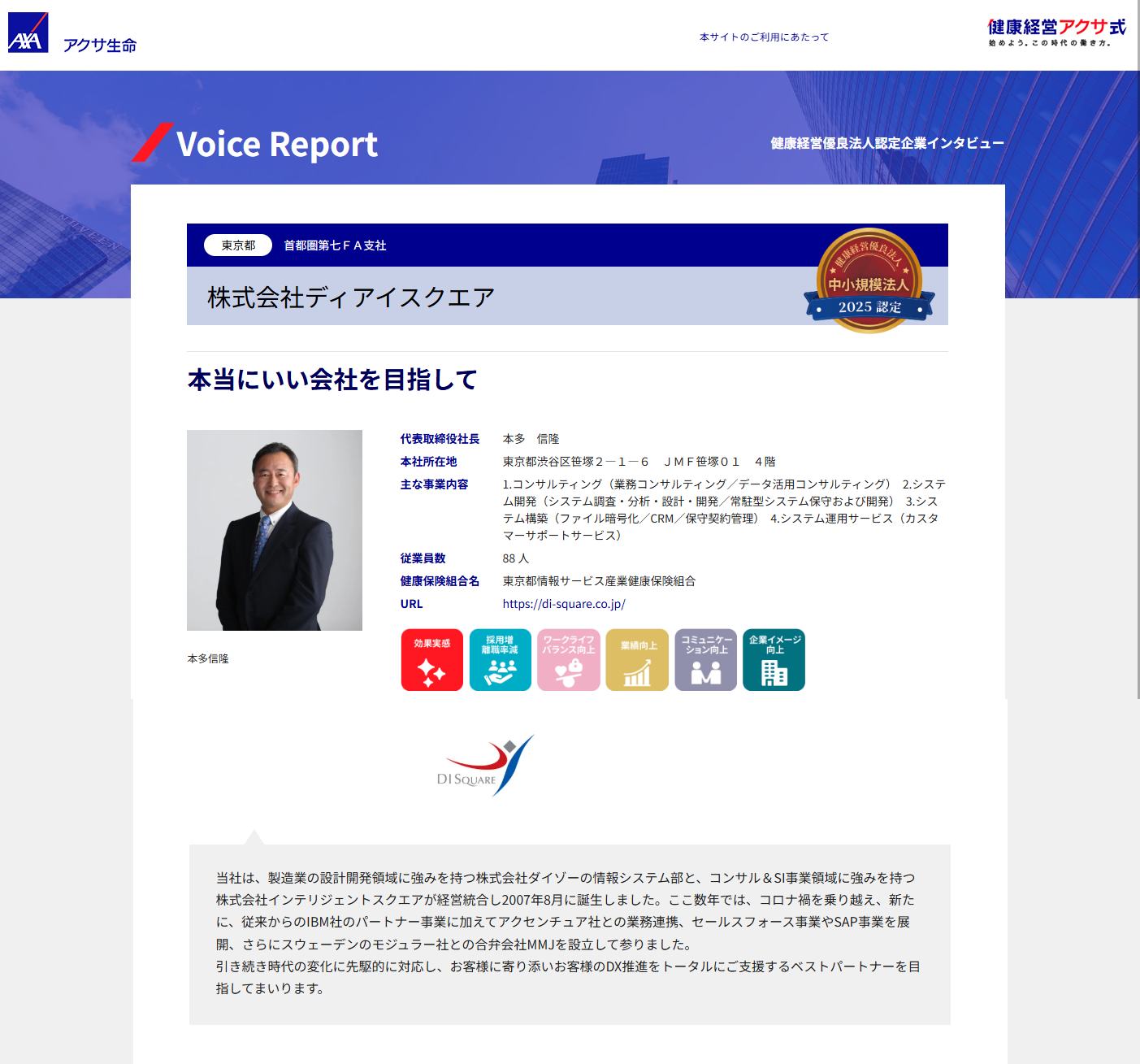Screen dimensions: 1140x1064
Task: Click the 健康経営優良法人認定企業インタビュー subtitle
Action: point(887,144)
